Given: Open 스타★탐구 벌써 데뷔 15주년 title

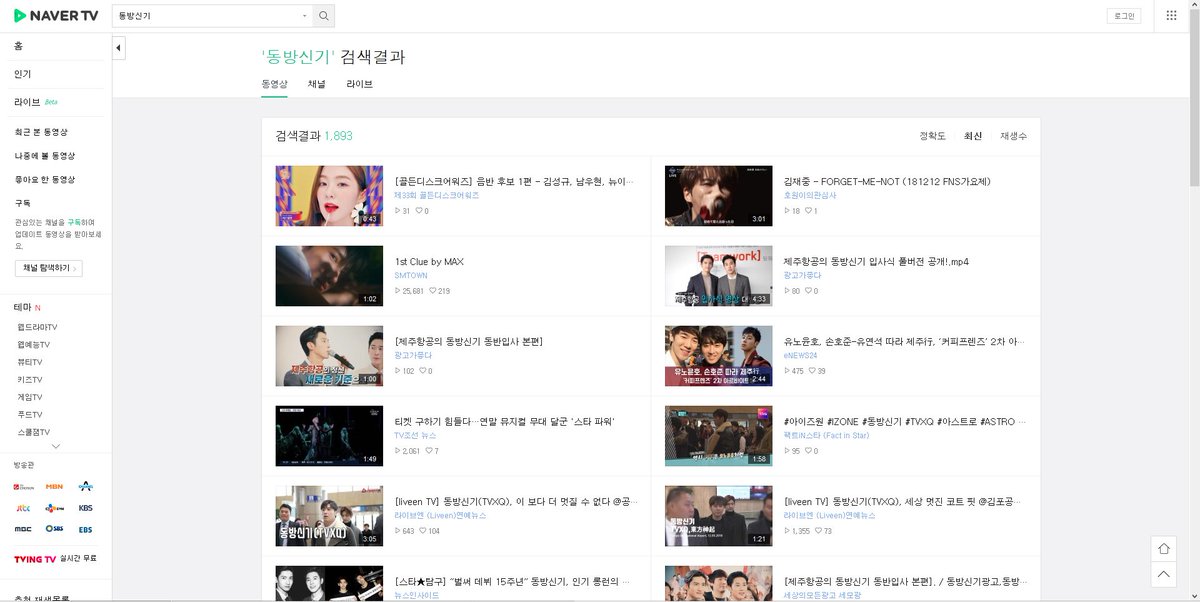Looking at the screenshot, I should coord(513,581).
